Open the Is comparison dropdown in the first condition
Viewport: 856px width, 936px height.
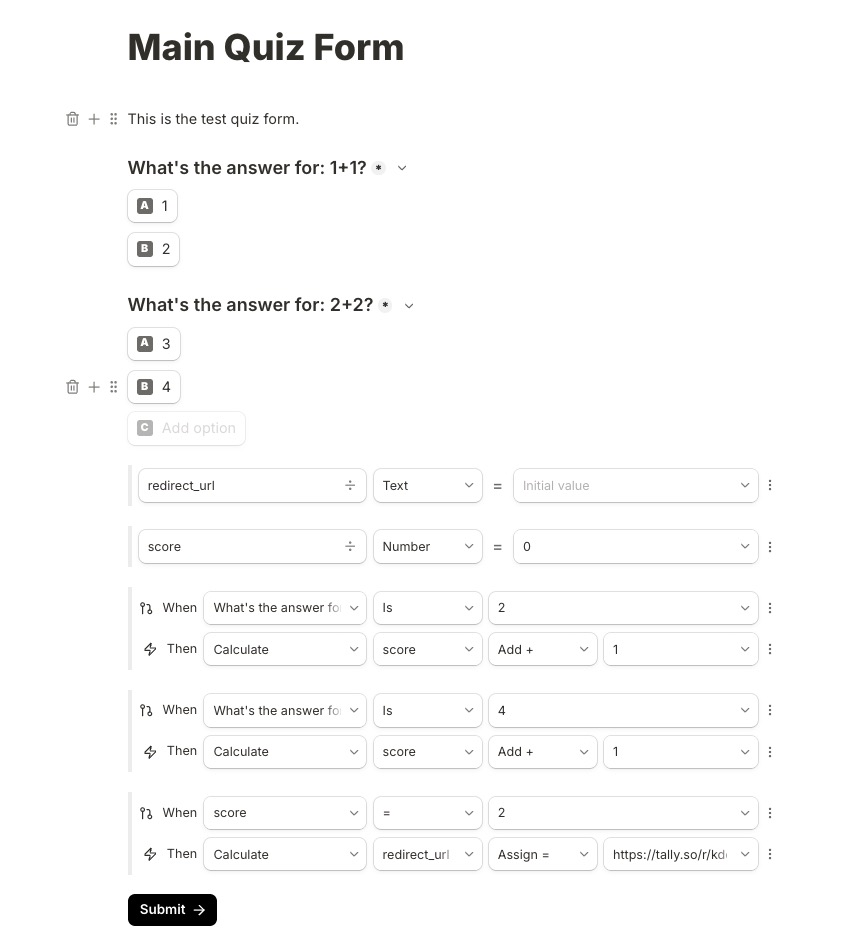(427, 607)
